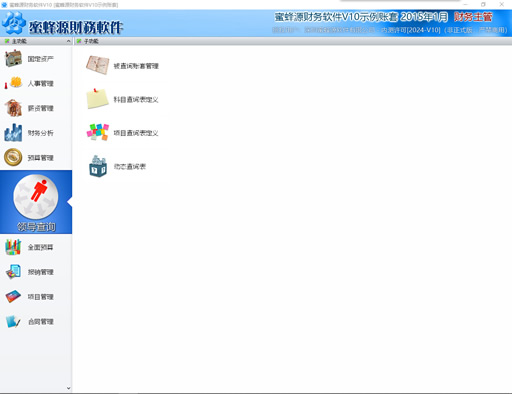Image resolution: width=512 pixels, height=394 pixels.
Task: Select the 人事管理 people icon
Action: pyautogui.click(x=13, y=83)
